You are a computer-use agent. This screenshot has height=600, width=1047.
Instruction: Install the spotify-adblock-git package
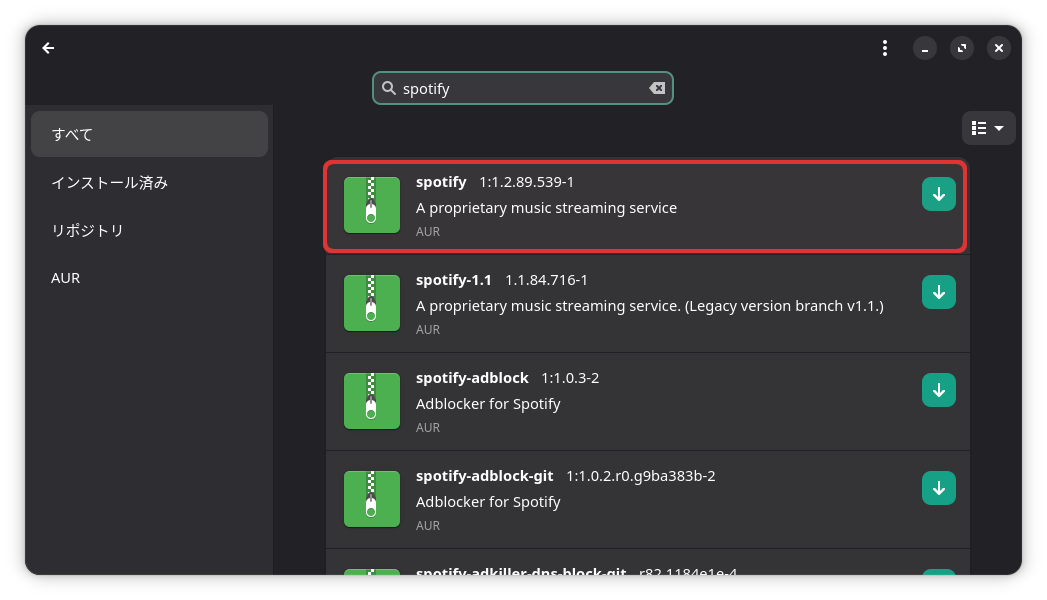(x=939, y=489)
